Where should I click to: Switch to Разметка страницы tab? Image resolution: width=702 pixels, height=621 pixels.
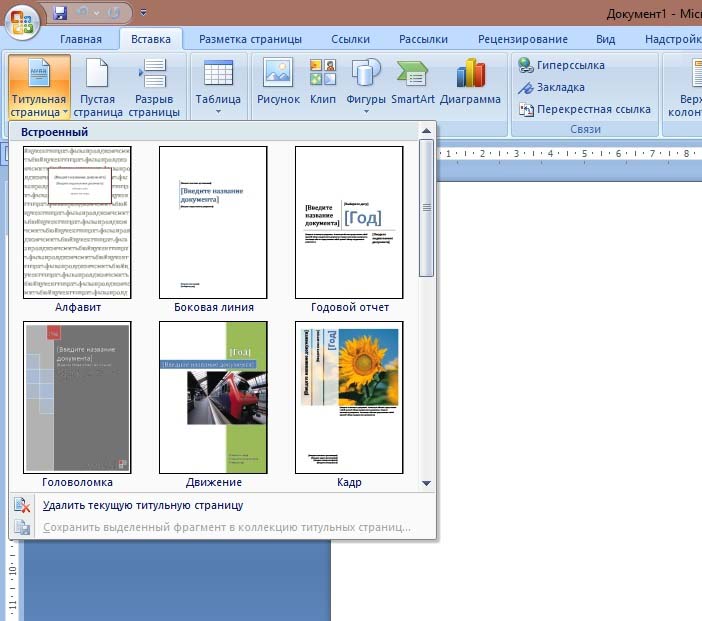click(x=250, y=39)
